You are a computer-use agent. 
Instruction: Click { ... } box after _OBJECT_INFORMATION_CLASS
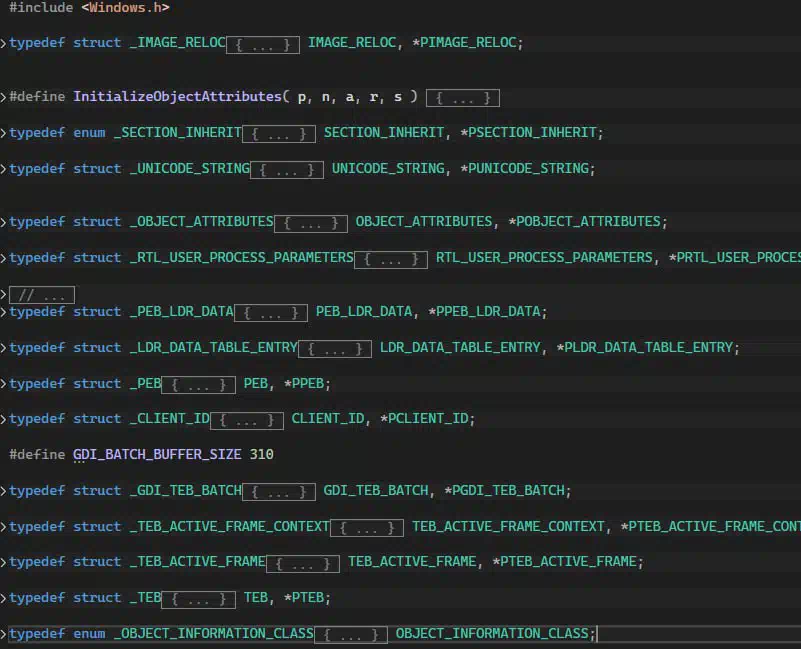351,635
